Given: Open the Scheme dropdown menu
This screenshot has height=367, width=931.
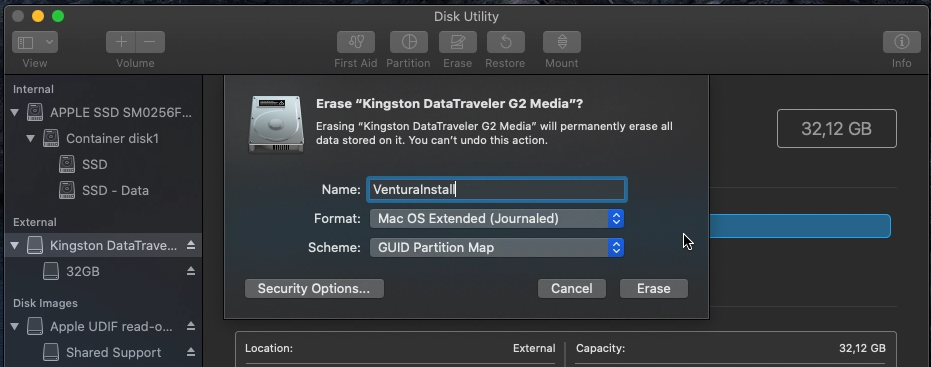Looking at the screenshot, I should (496, 248).
